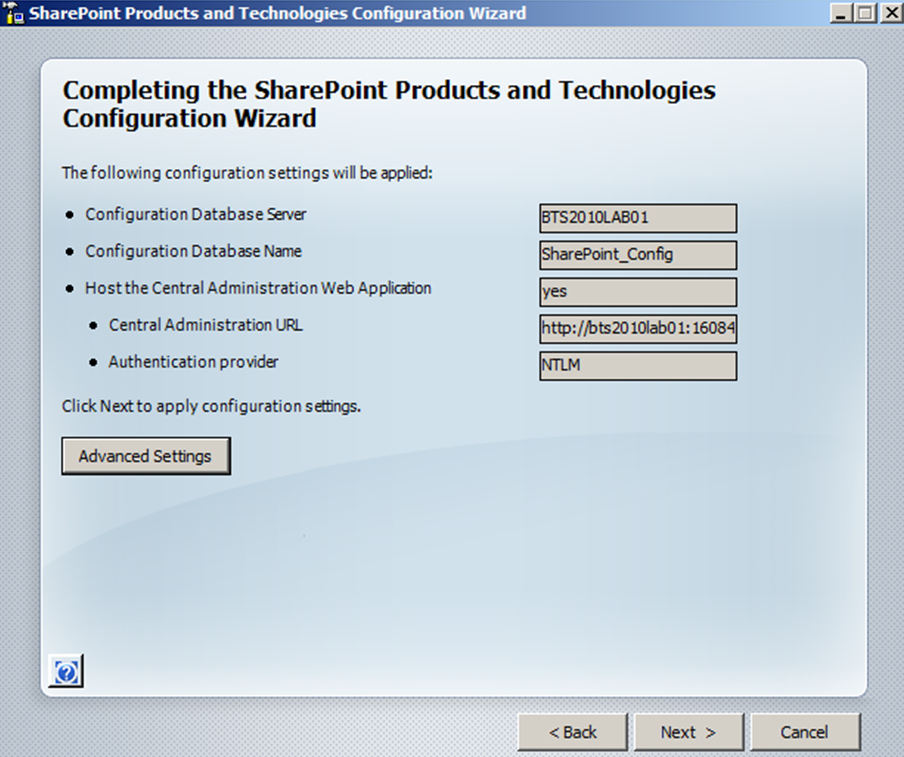Select the SharePoint_Config database name field
Image resolution: width=904 pixels, height=757 pixels.
tap(637, 255)
